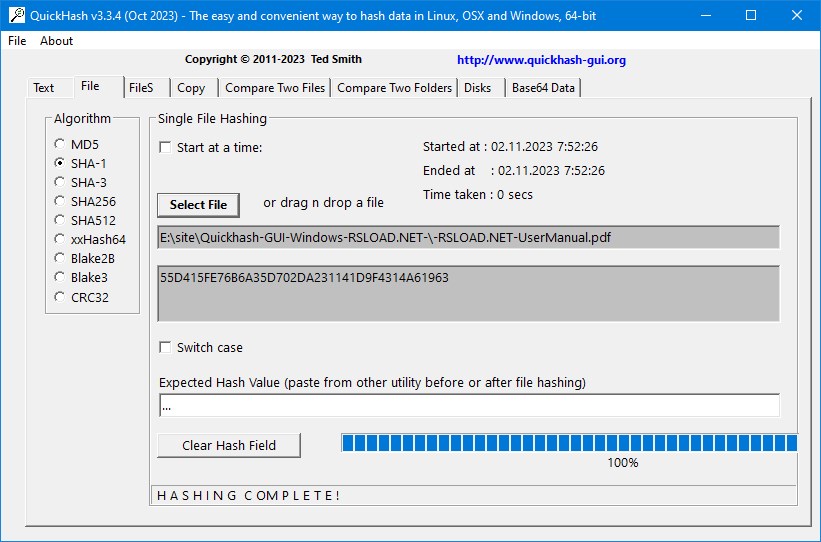The height and width of the screenshot is (542, 821).
Task: Enable the Start at a time checkbox
Action: click(x=166, y=148)
